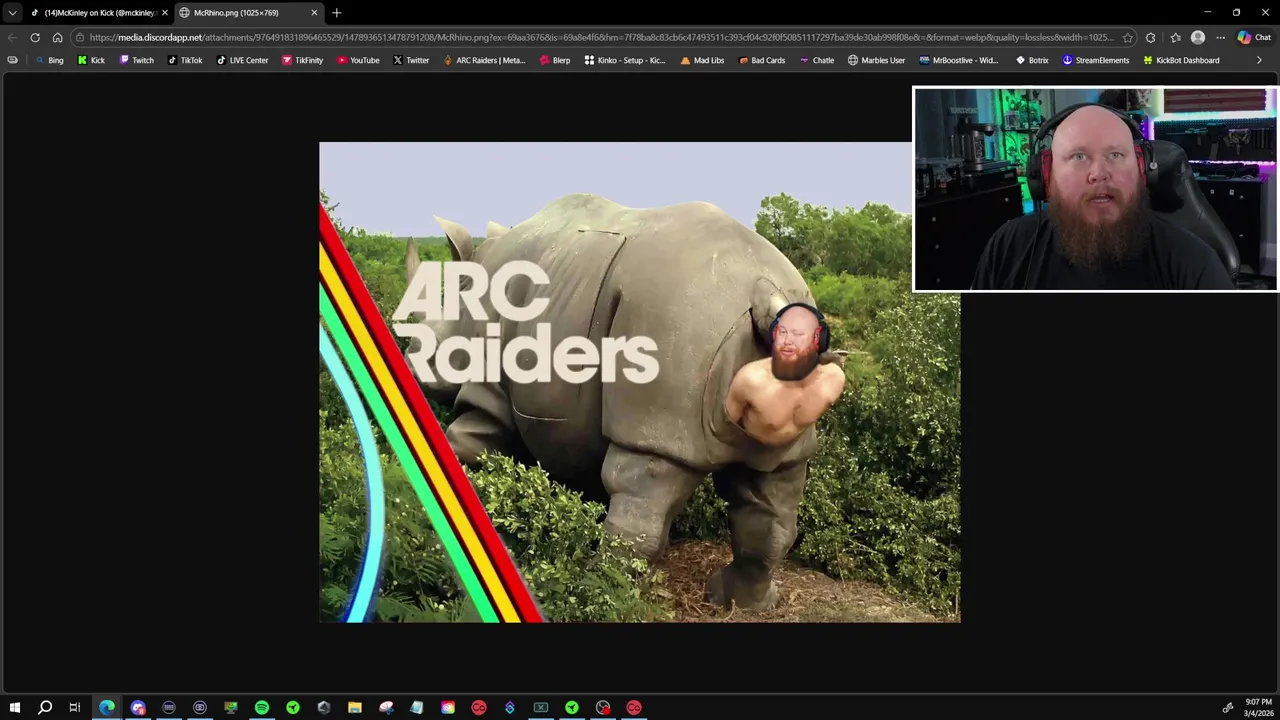Open the YouTube bookmark
The width and height of the screenshot is (1280, 720).
click(358, 60)
